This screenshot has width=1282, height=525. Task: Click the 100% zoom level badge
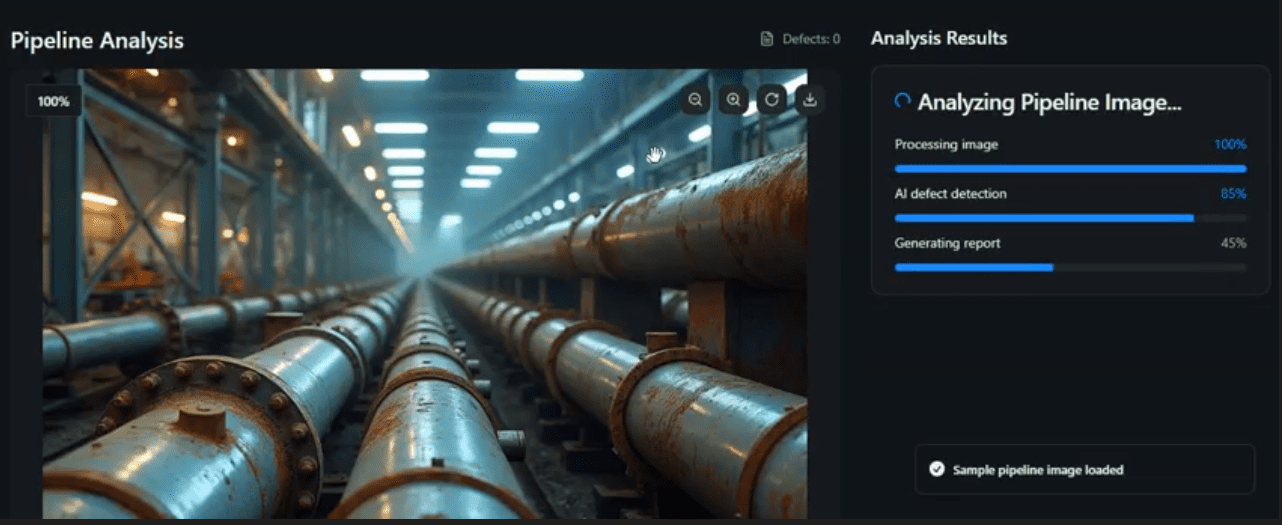click(x=53, y=101)
